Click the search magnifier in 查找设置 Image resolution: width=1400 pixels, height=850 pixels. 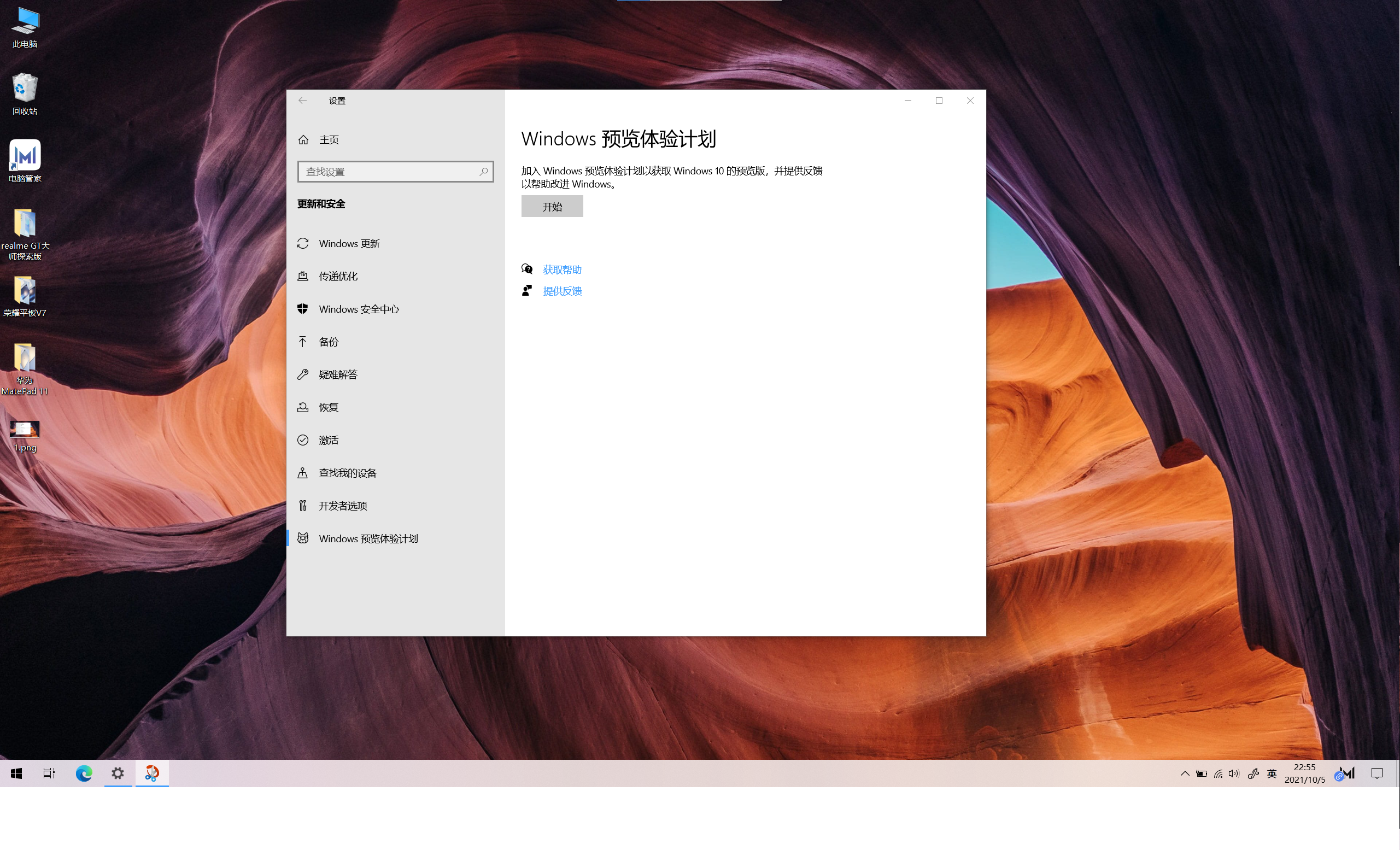484,172
